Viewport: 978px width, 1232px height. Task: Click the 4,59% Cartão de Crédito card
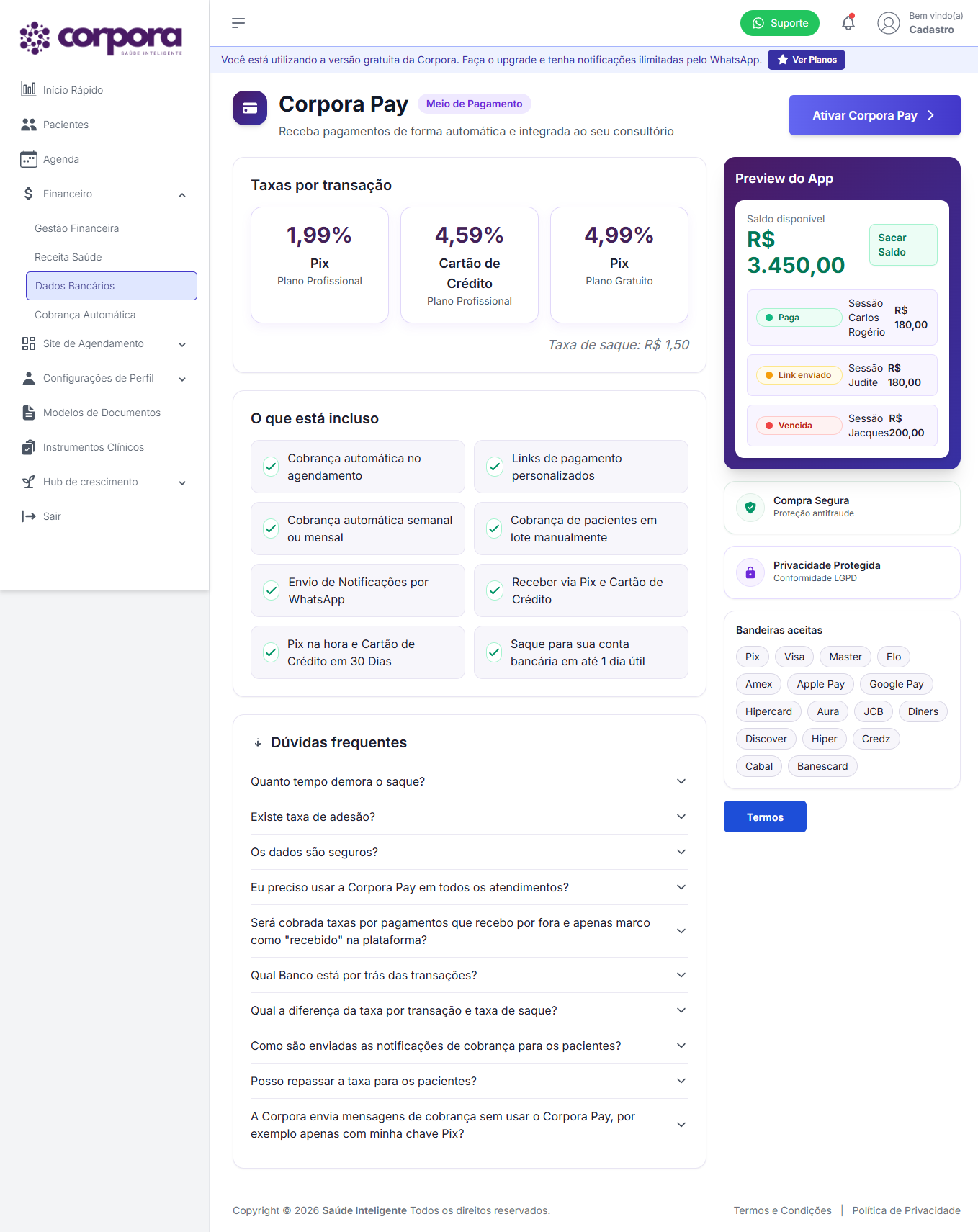coord(470,265)
